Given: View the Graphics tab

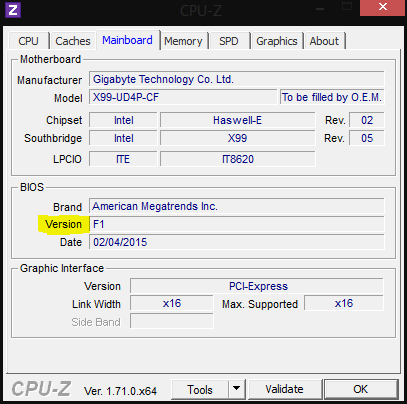Looking at the screenshot, I should click(277, 41).
